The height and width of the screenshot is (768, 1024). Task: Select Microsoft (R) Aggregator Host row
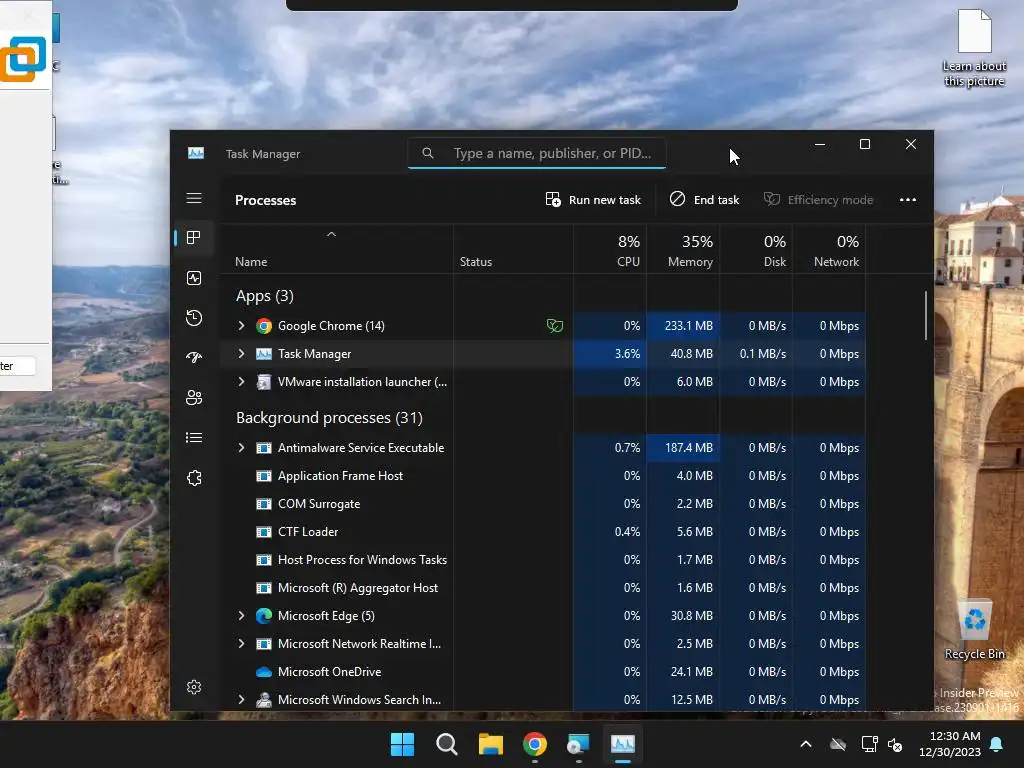point(543,588)
